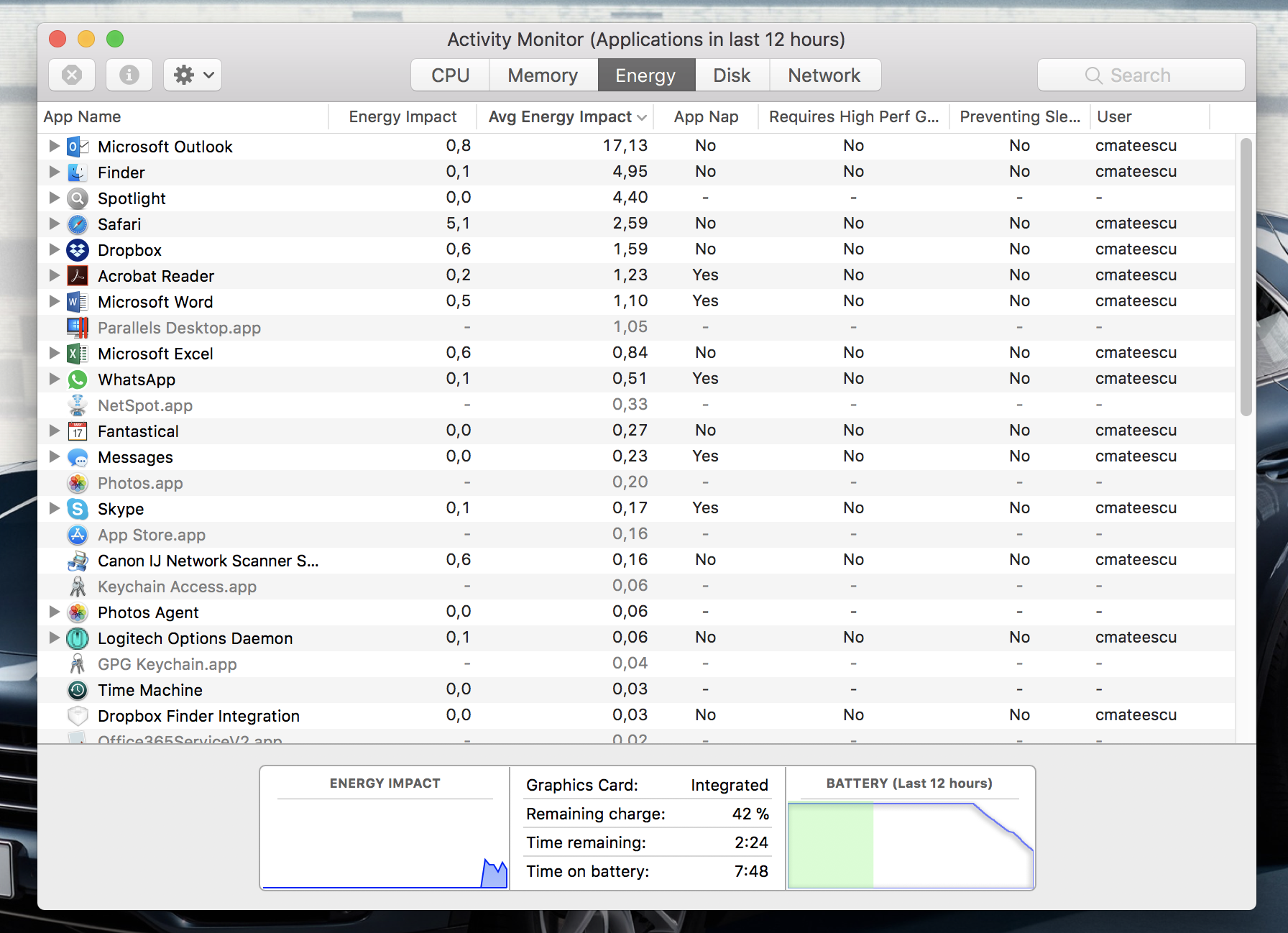Select Safari's Energy Impact value 5,1

459,224
